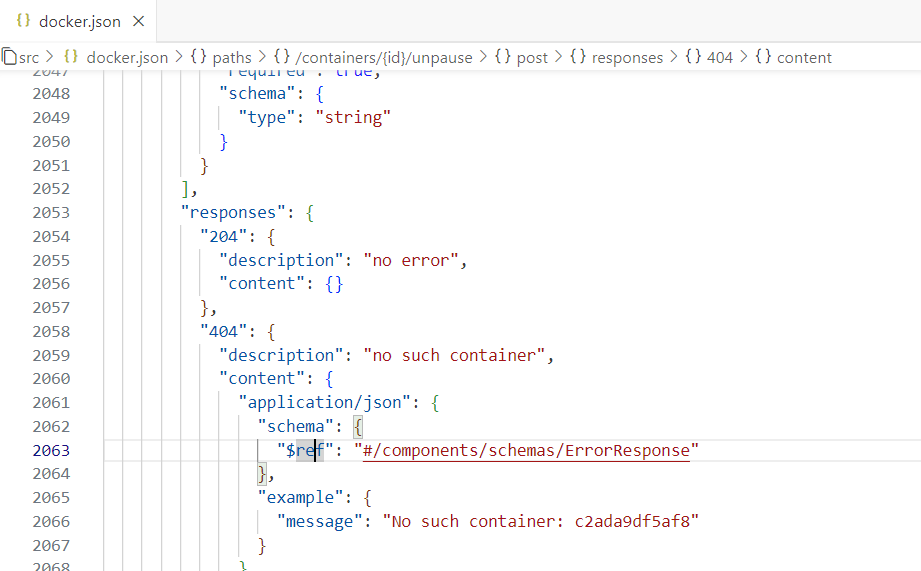Click line number 2048 in gutter
The height and width of the screenshot is (571, 921).
click(x=51, y=93)
